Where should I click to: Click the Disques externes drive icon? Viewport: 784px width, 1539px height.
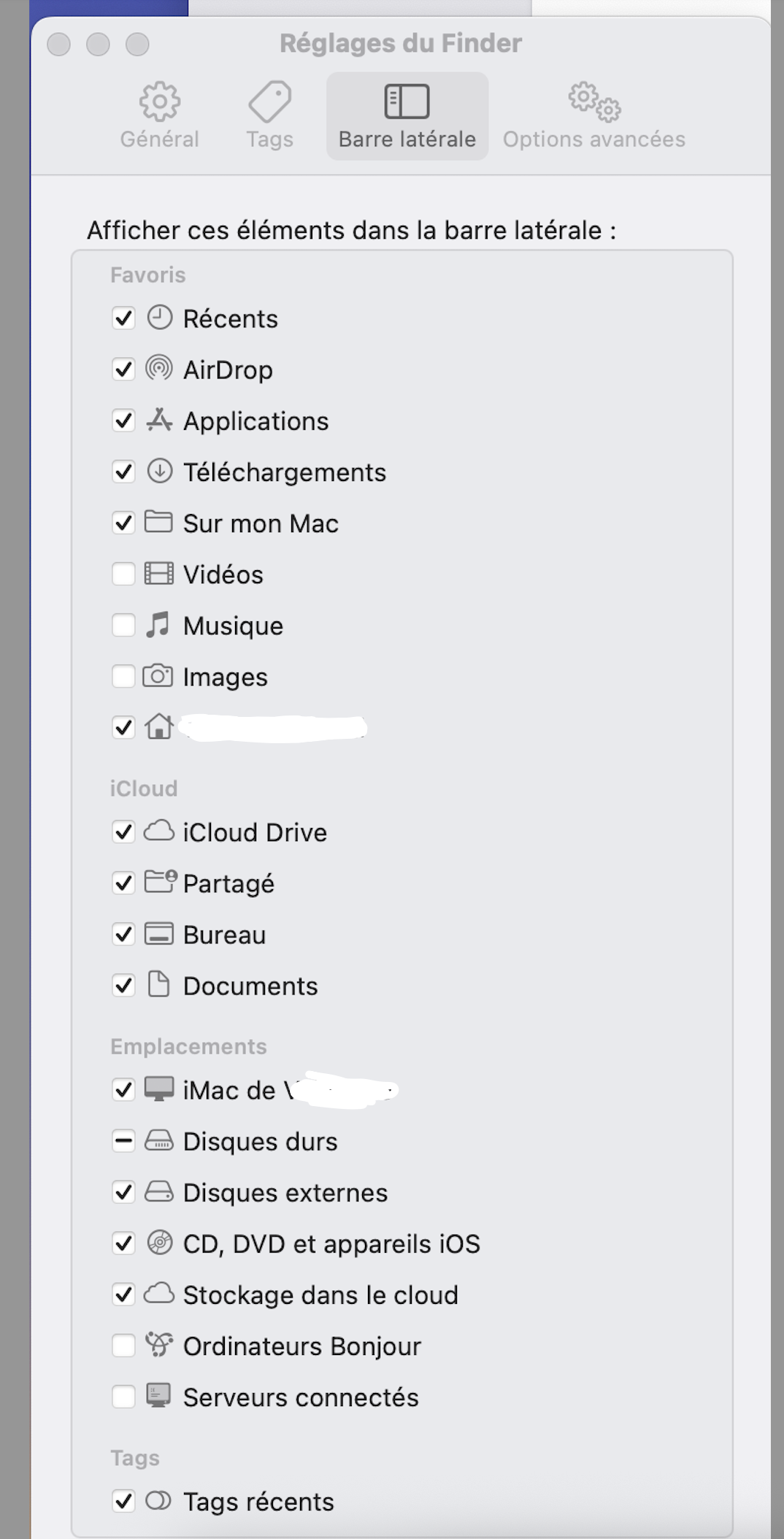[x=158, y=1191]
